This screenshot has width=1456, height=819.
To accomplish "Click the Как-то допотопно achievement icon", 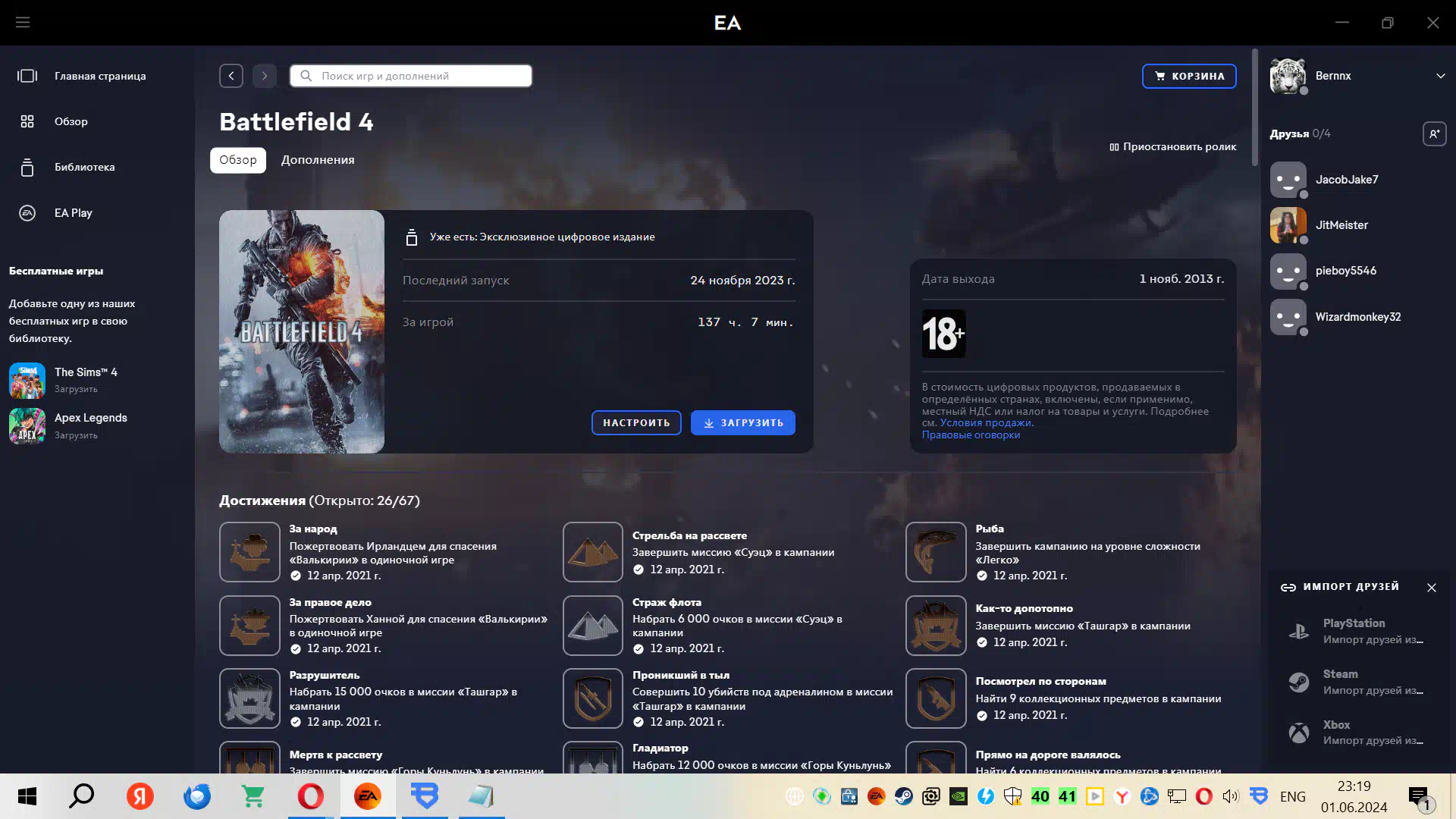I will click(x=936, y=625).
